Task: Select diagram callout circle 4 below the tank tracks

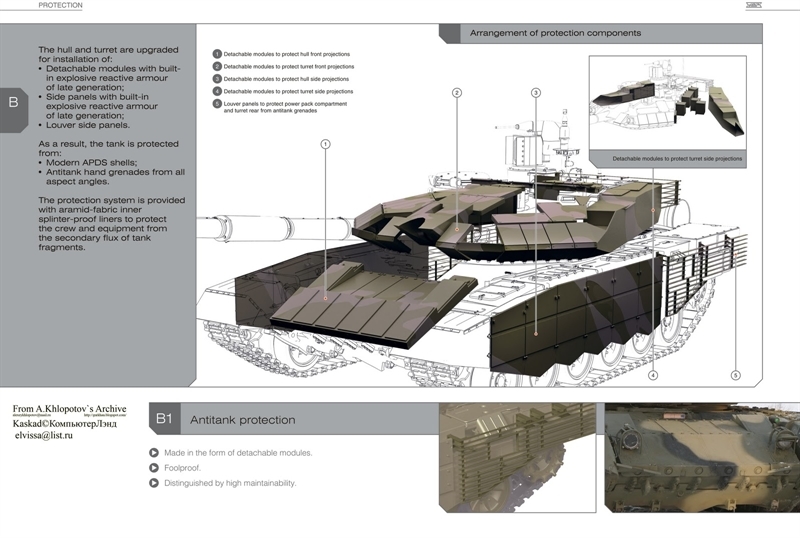Action: point(653,375)
